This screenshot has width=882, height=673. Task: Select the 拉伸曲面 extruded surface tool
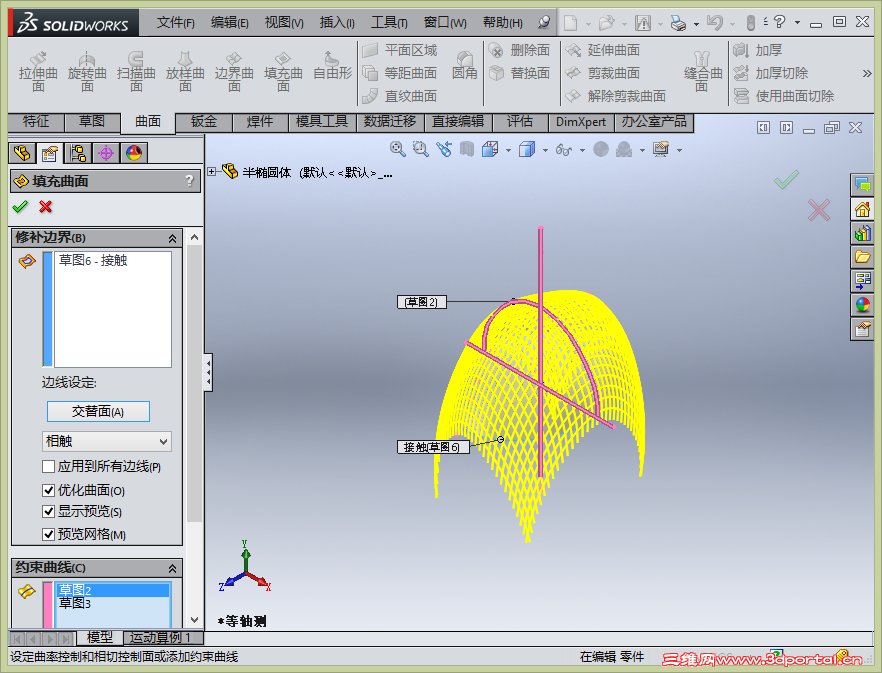[x=38, y=72]
